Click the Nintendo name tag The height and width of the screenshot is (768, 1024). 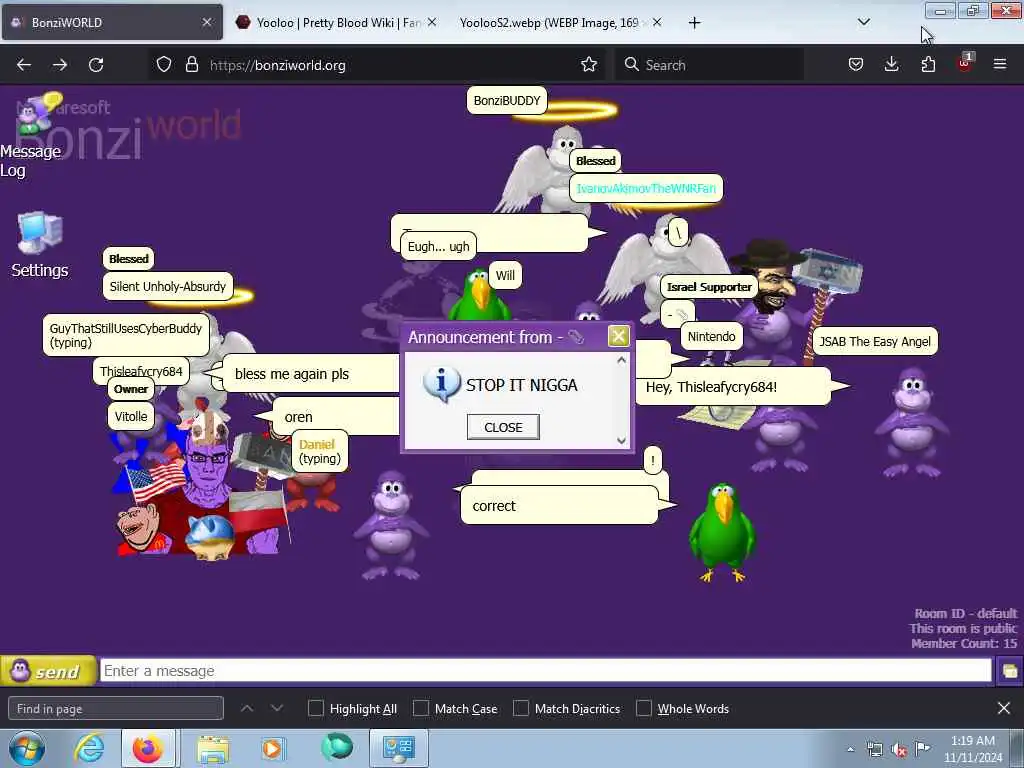pos(711,336)
